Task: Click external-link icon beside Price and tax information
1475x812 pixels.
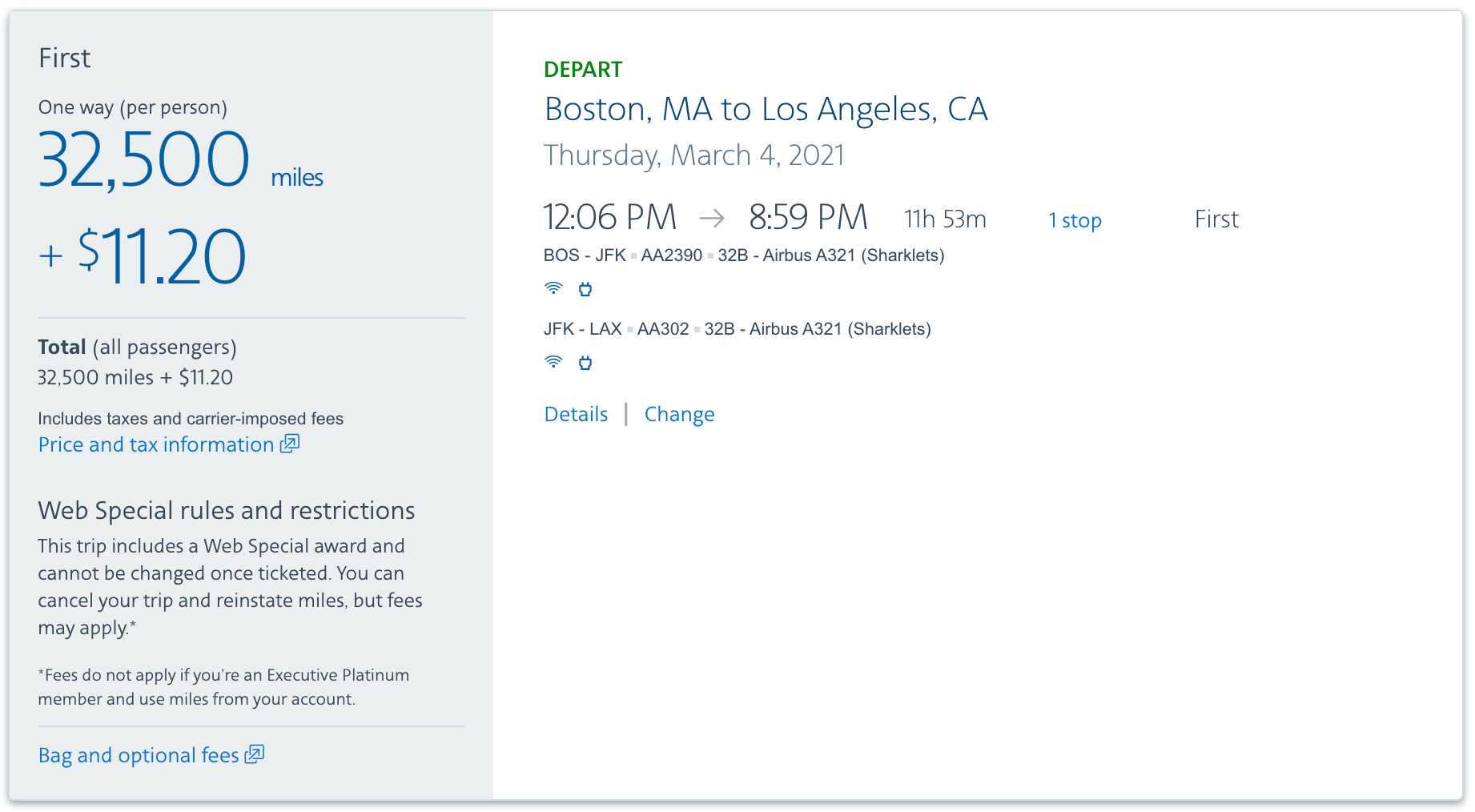Action: tap(290, 444)
